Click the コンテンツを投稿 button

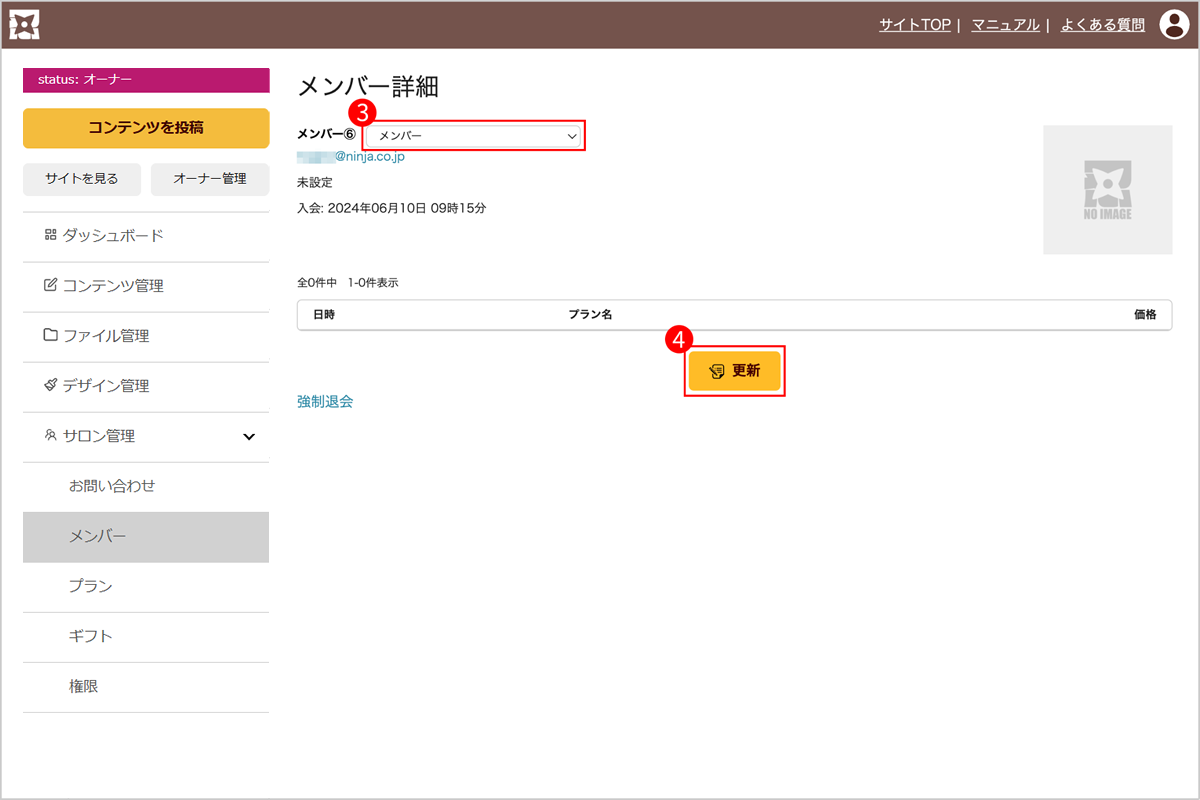tap(146, 128)
